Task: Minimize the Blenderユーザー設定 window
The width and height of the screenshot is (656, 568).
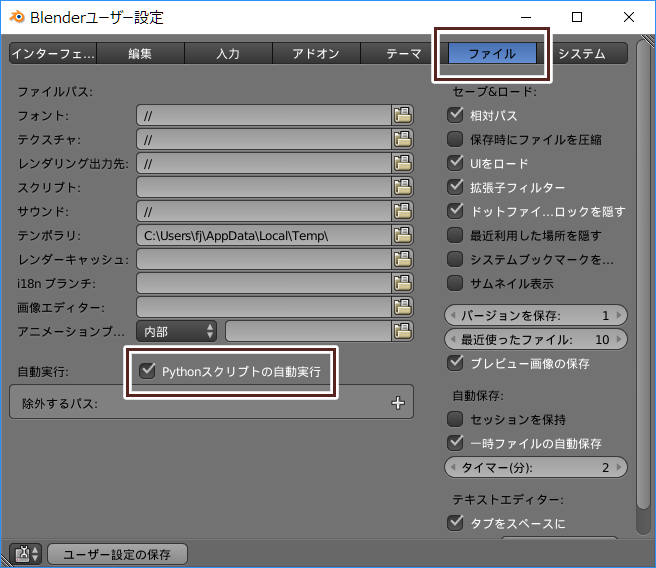Action: click(526, 17)
